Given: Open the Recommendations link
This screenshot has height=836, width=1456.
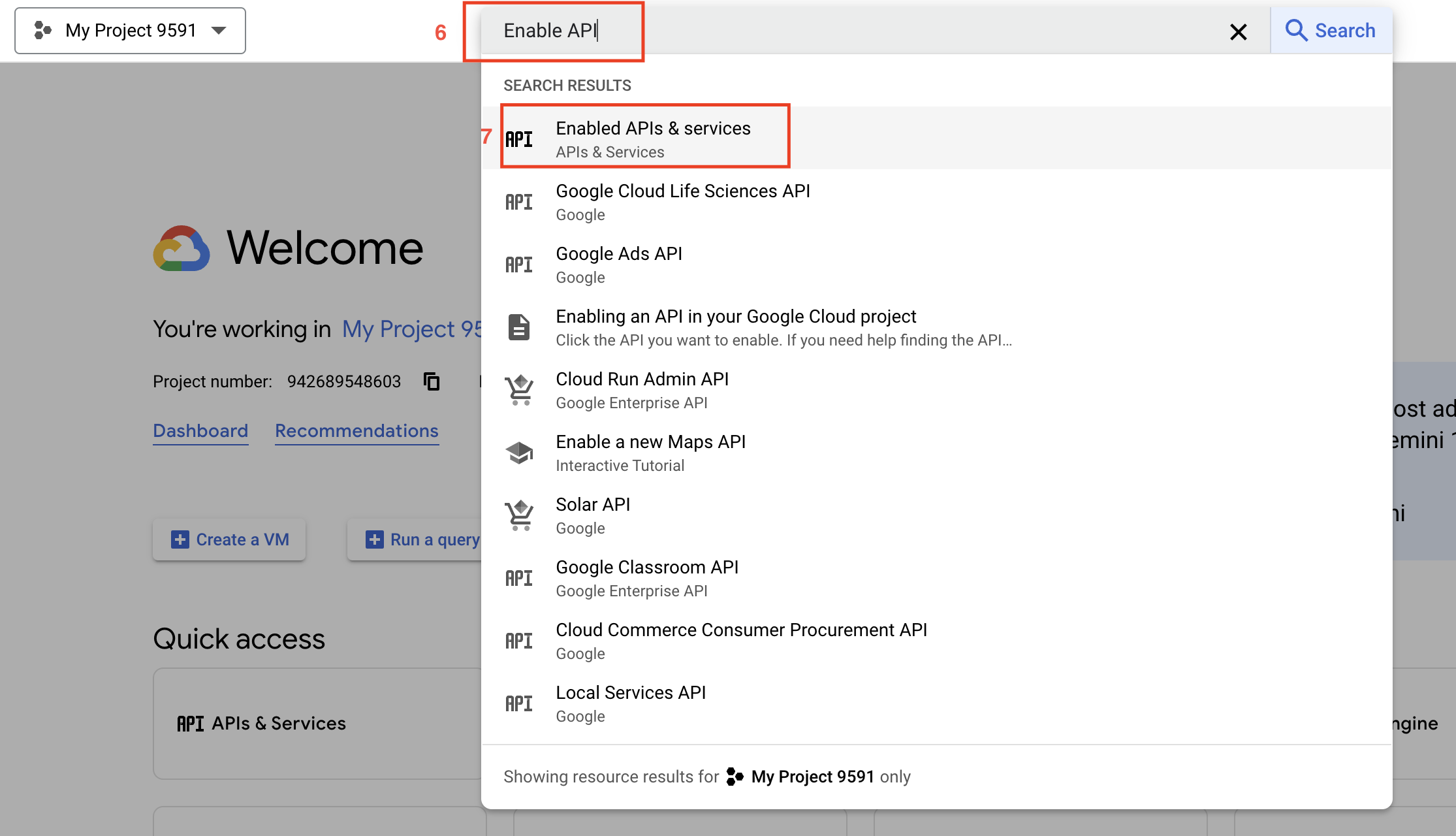Looking at the screenshot, I should click(x=356, y=431).
